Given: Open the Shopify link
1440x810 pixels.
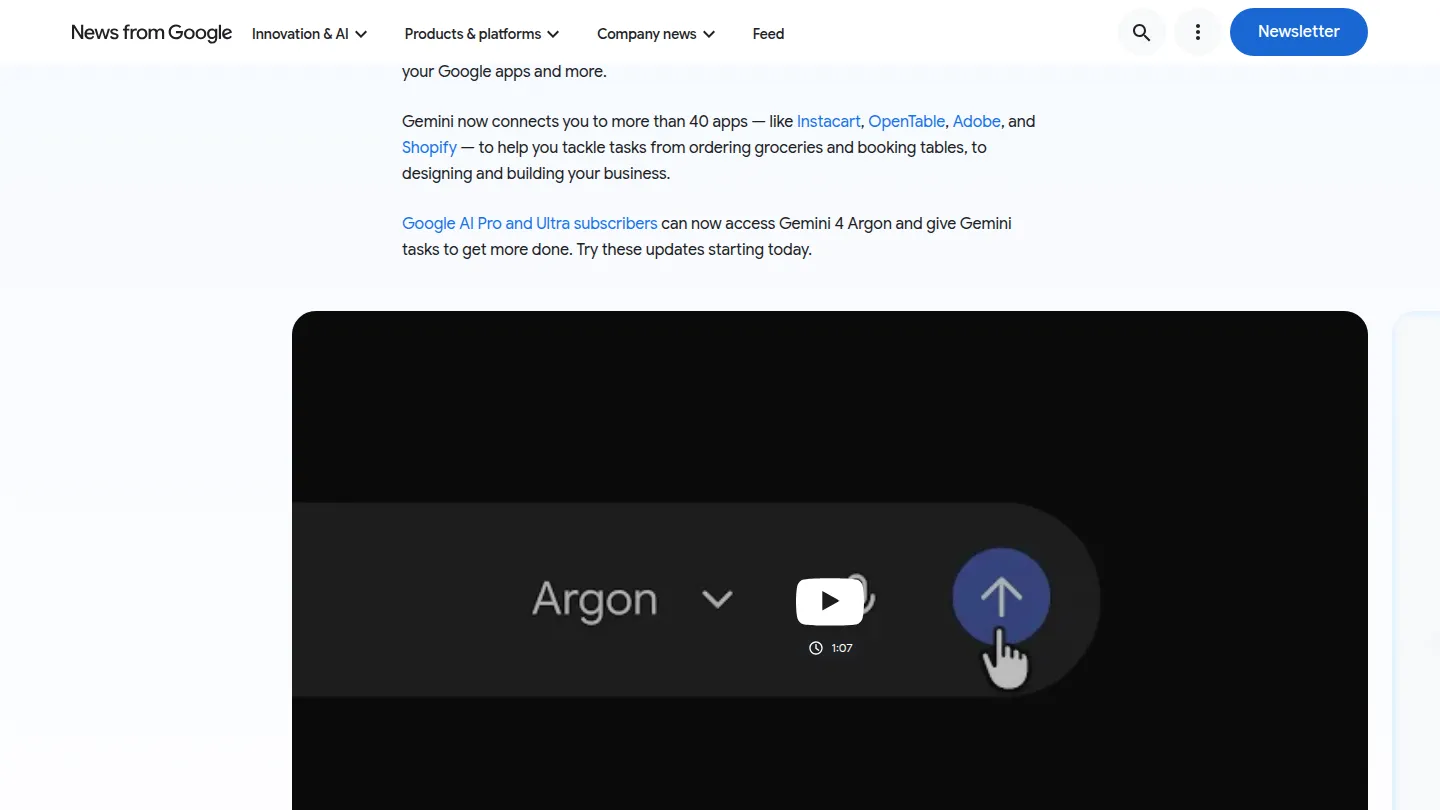Looking at the screenshot, I should click(x=429, y=147).
